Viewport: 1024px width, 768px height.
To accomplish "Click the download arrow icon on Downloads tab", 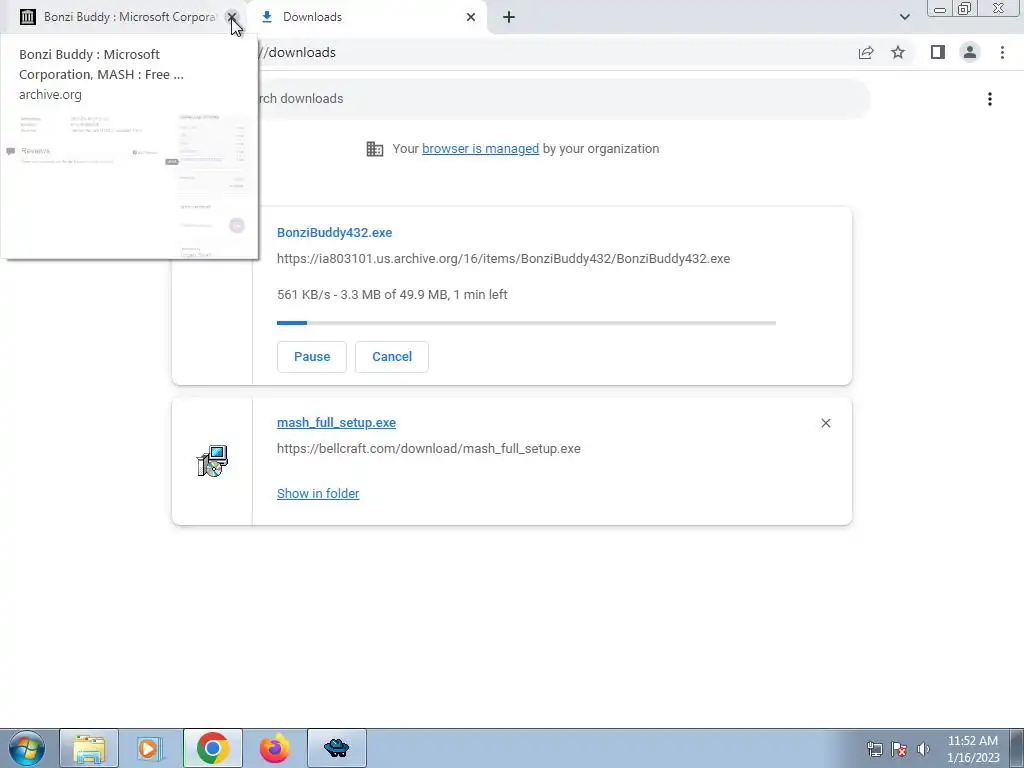I will [266, 17].
